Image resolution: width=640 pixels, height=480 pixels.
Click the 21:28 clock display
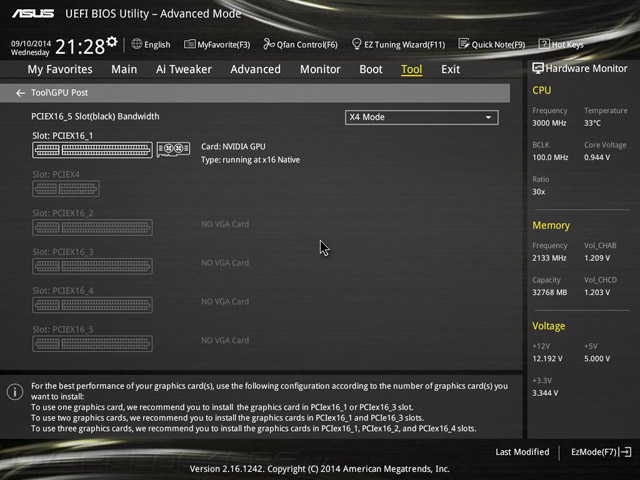(80, 47)
